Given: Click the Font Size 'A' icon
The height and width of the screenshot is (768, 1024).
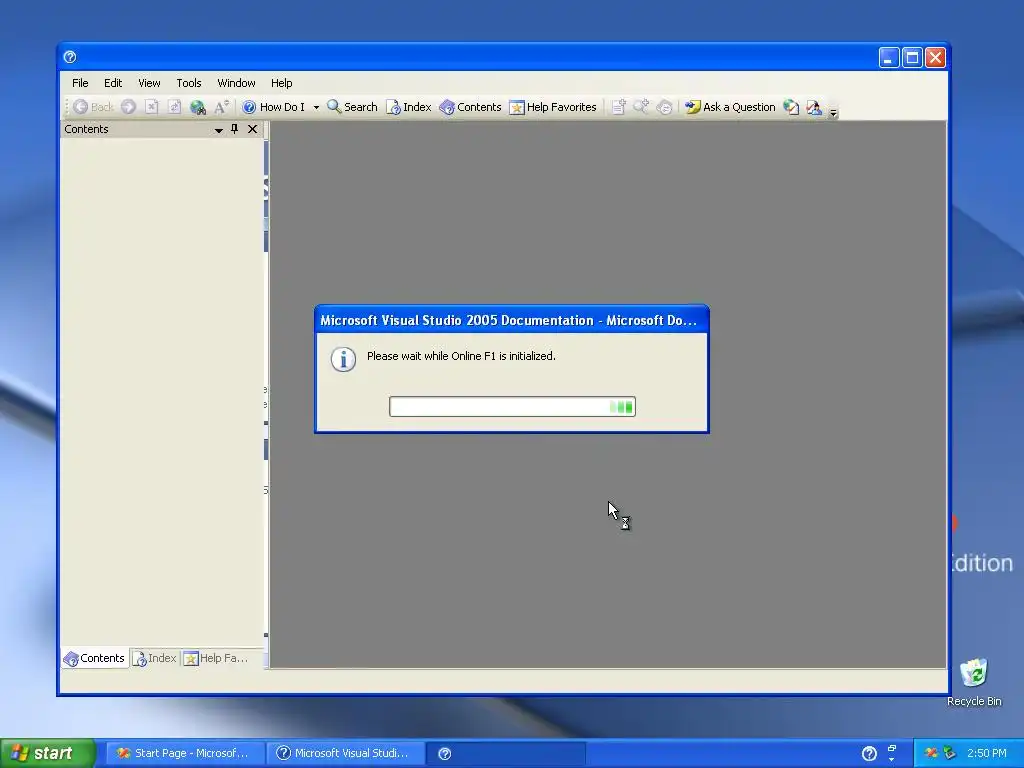Looking at the screenshot, I should point(221,107).
